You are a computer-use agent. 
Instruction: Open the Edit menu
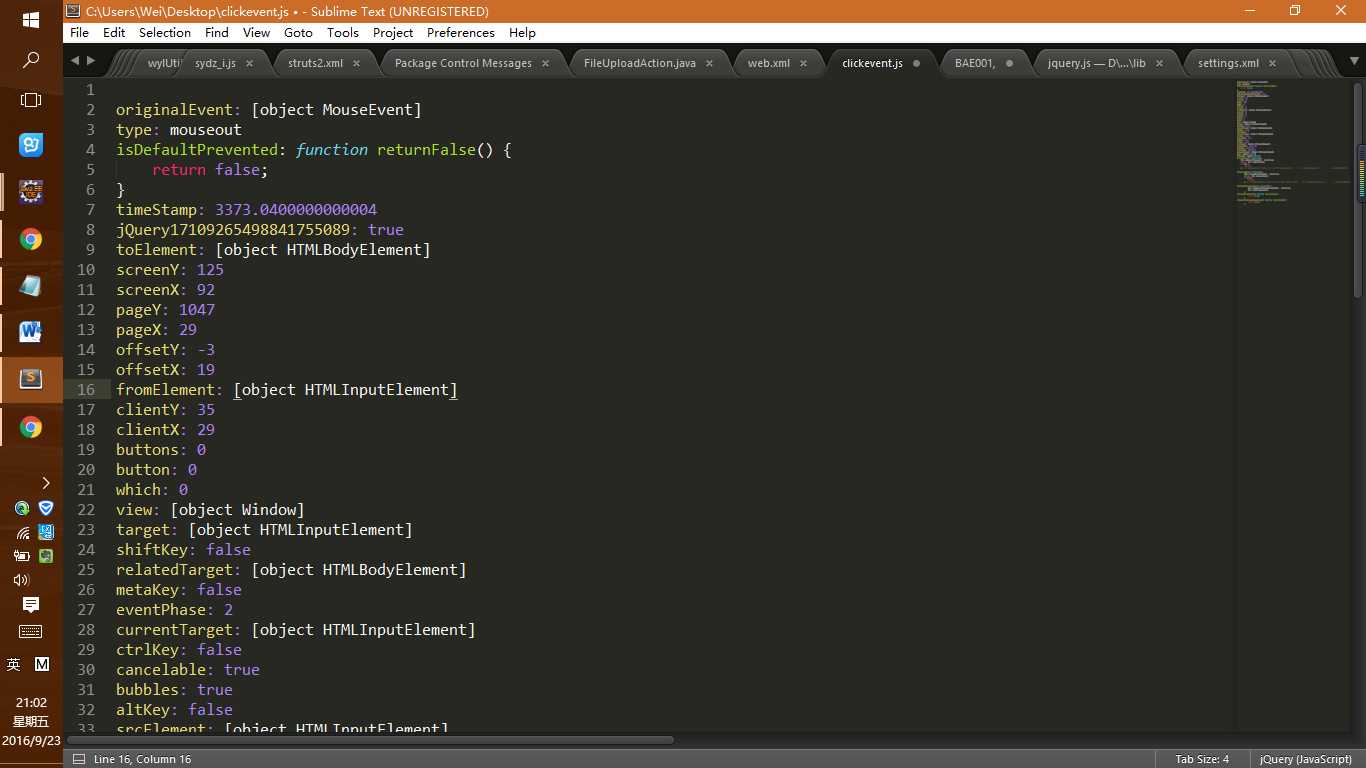tap(114, 32)
